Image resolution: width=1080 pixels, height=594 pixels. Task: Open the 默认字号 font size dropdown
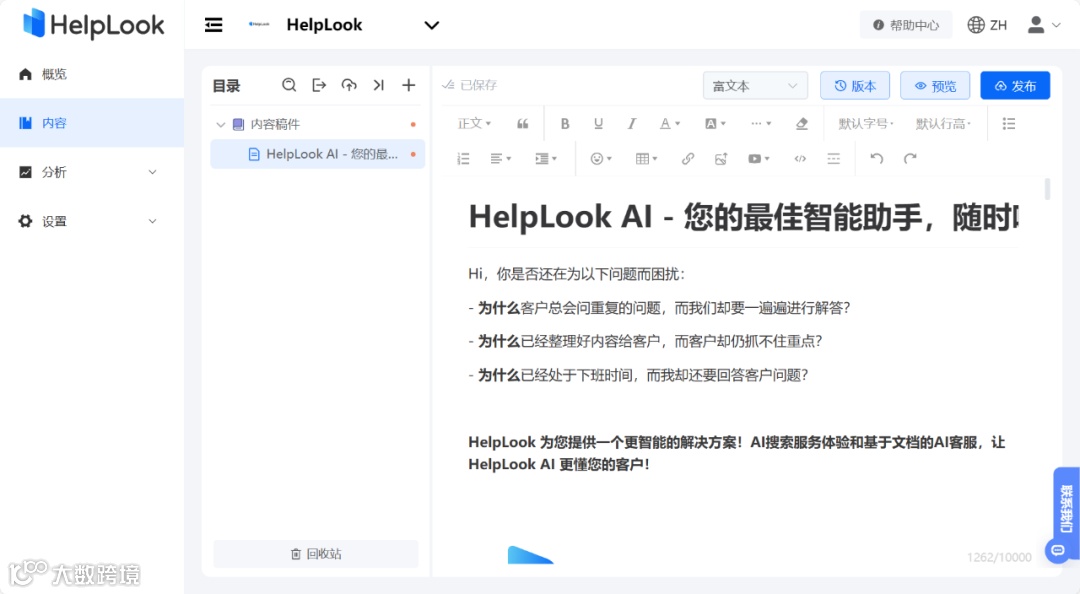pos(864,123)
